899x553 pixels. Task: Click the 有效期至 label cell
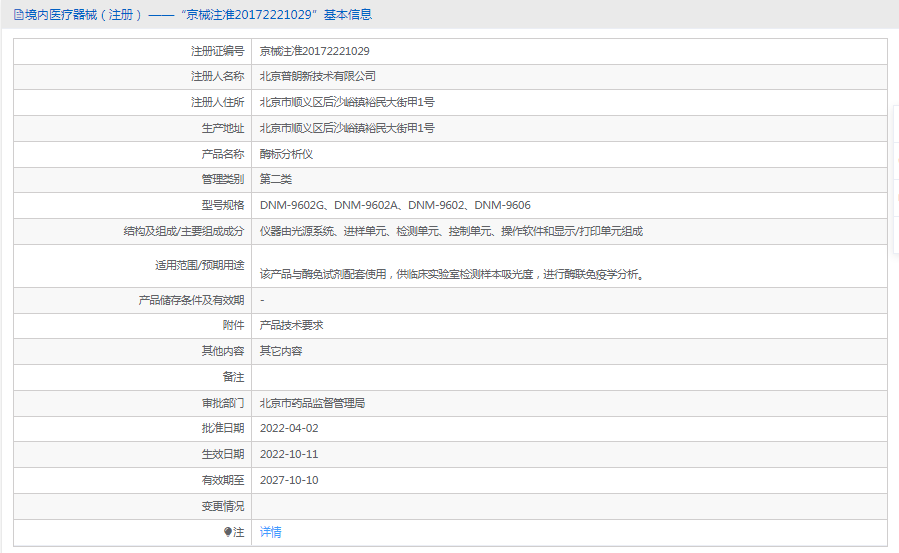pos(132,480)
